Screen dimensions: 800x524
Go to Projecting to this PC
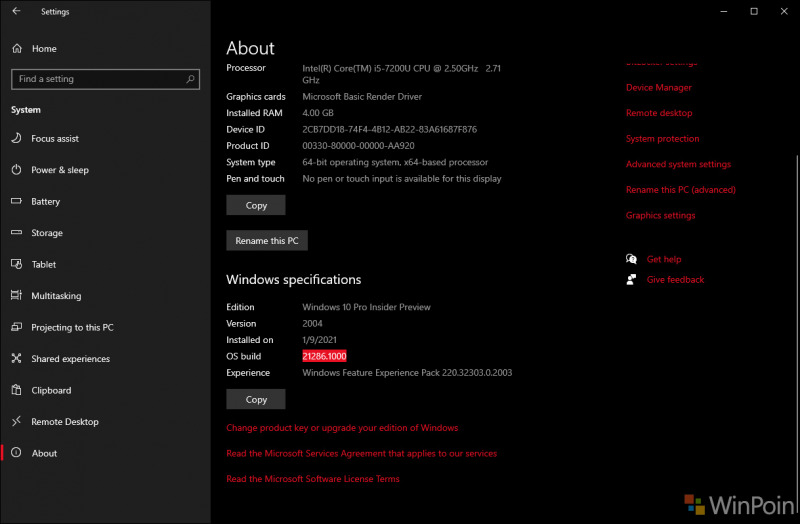point(72,328)
